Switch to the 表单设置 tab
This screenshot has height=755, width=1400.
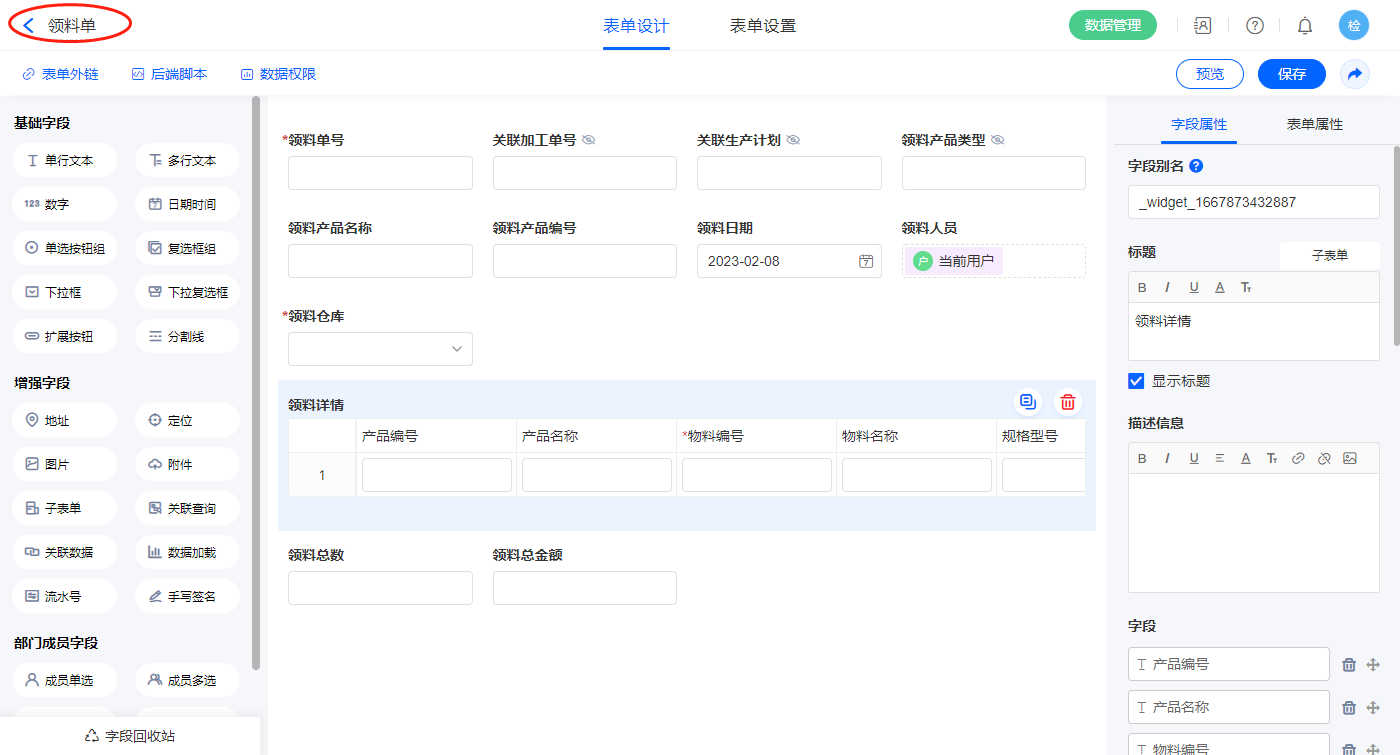[762, 26]
